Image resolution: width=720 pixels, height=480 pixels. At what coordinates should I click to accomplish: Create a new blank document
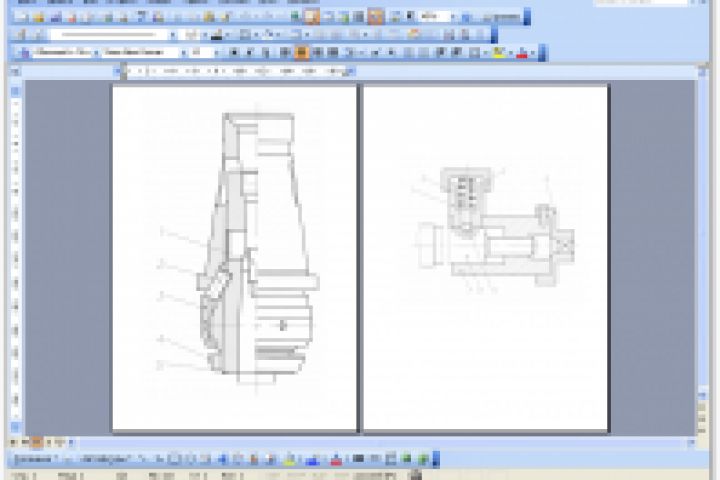(21, 17)
